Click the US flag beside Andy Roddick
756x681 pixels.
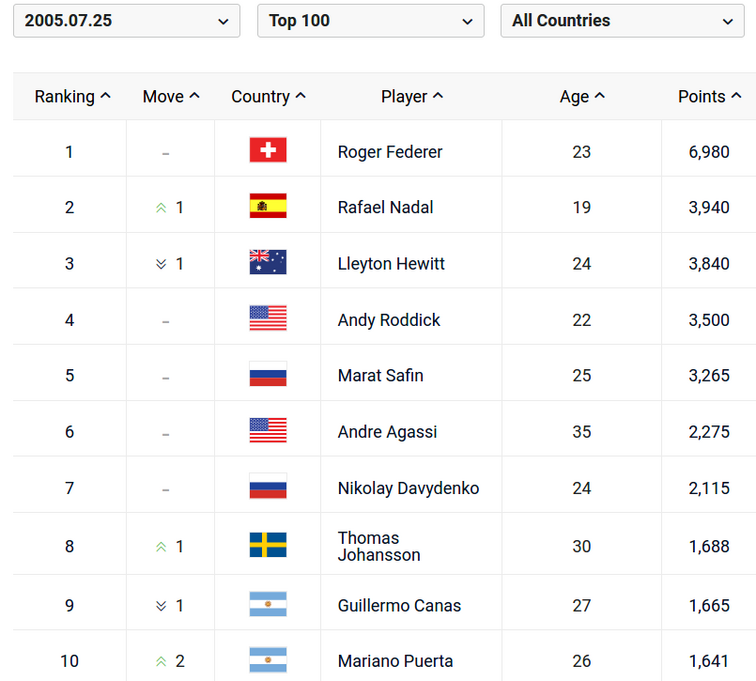[268, 319]
